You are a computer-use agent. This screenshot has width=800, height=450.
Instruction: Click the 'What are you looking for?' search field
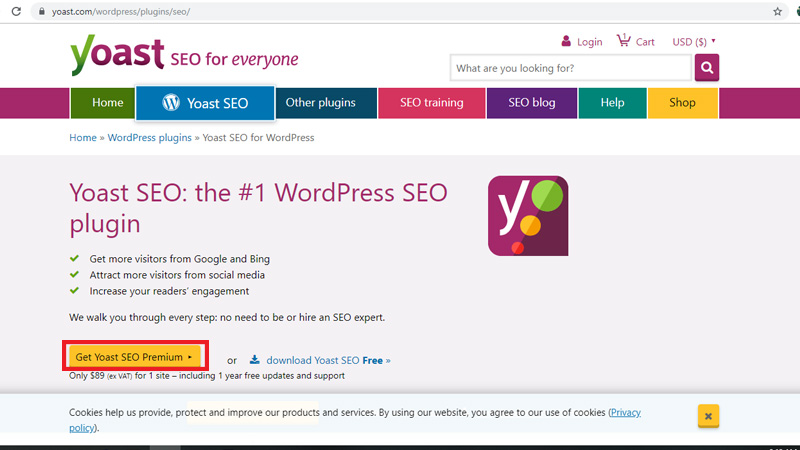pos(570,68)
